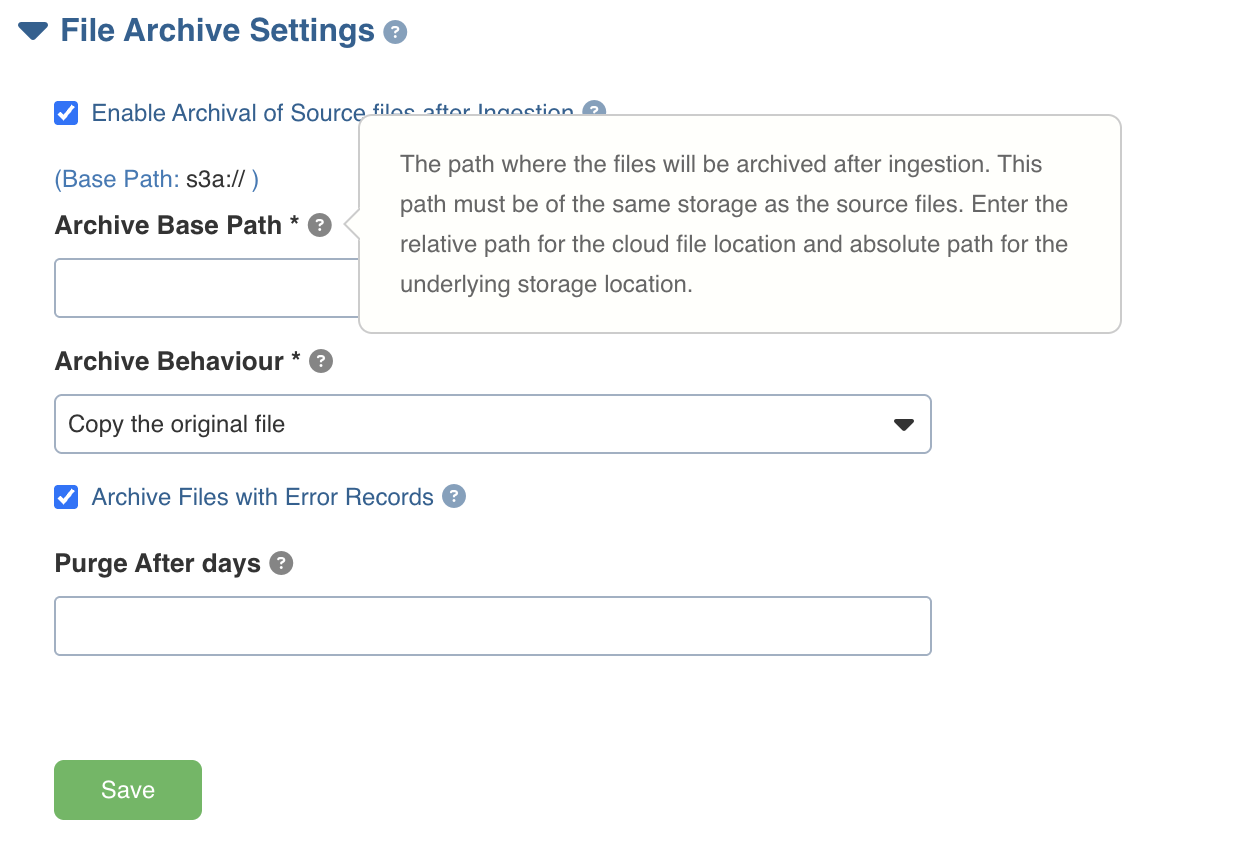Uncheck Archive Files with Error Records checkbox
Image resolution: width=1248 pixels, height=860 pixels.
click(66, 497)
